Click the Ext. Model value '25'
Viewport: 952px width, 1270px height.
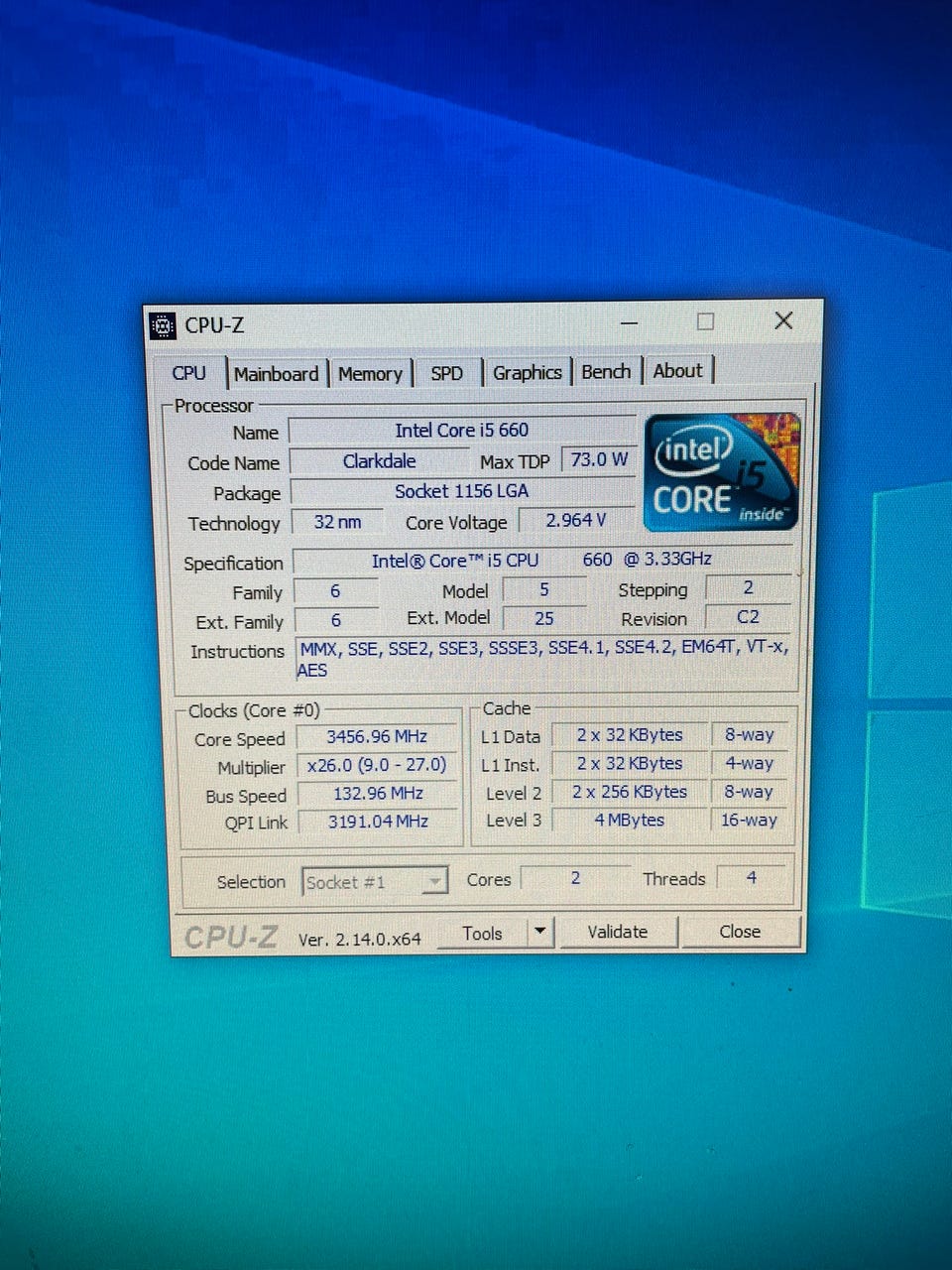pos(543,618)
